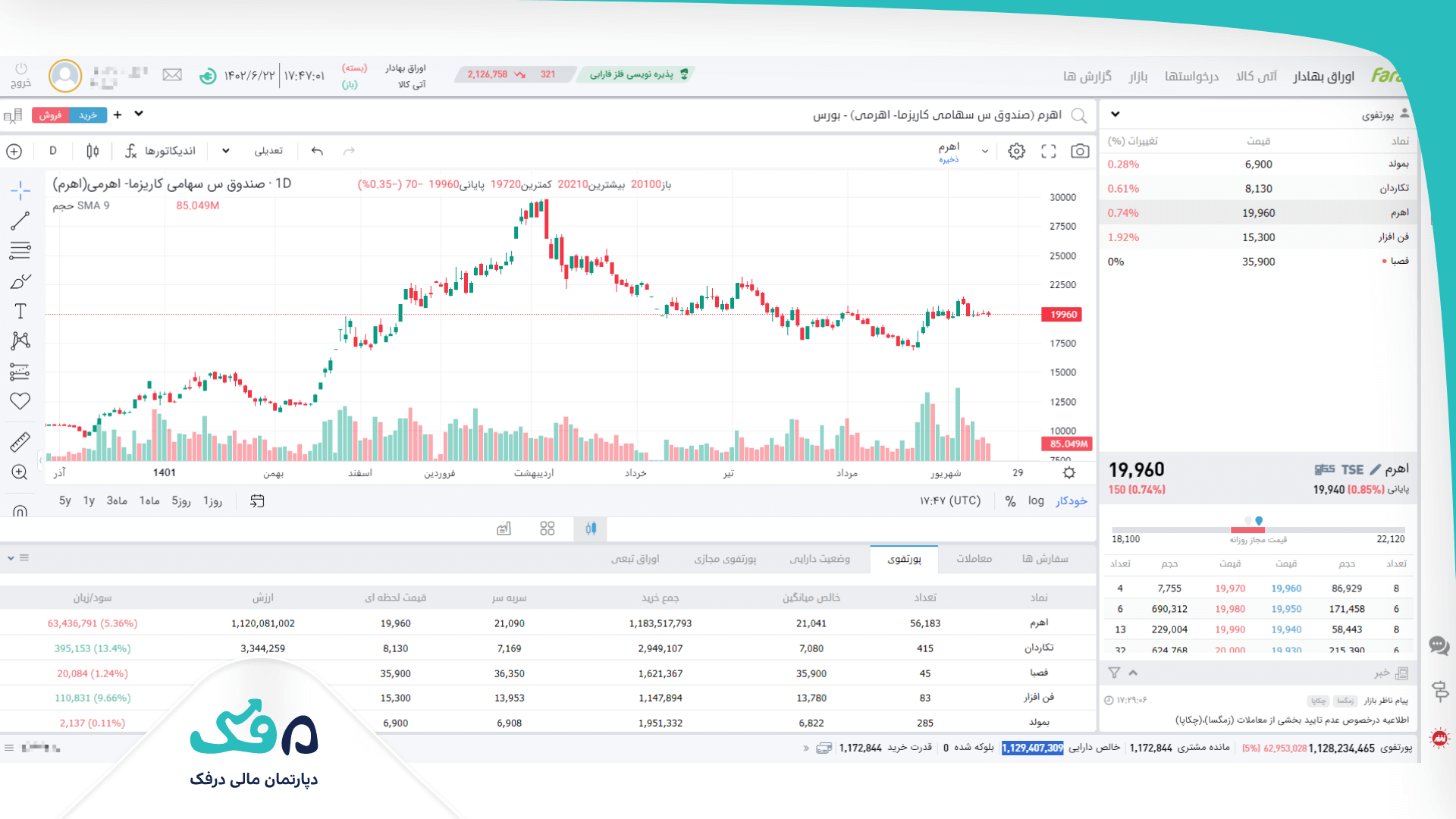Screen dimensions: 1456x819
Task: Open the chat support bubble icon
Action: coord(1439,645)
